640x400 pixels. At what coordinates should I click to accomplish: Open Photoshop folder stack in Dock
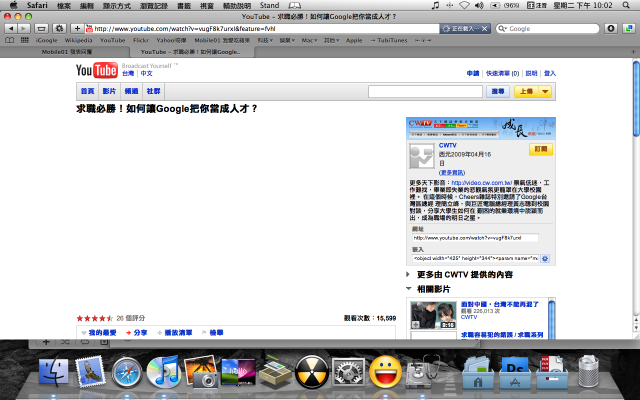pos(515,372)
